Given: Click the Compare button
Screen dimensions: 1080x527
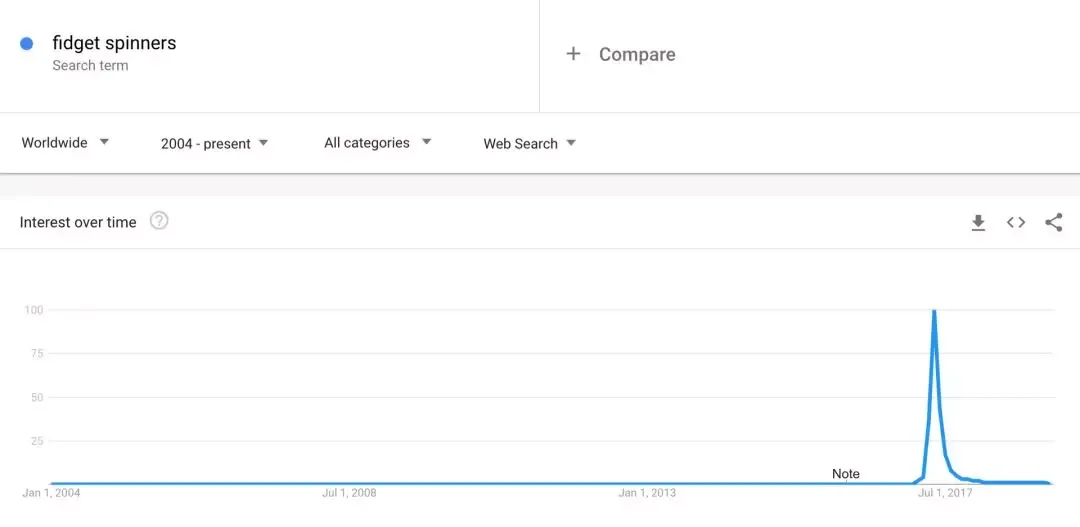Looking at the screenshot, I should pyautogui.click(x=621, y=54).
